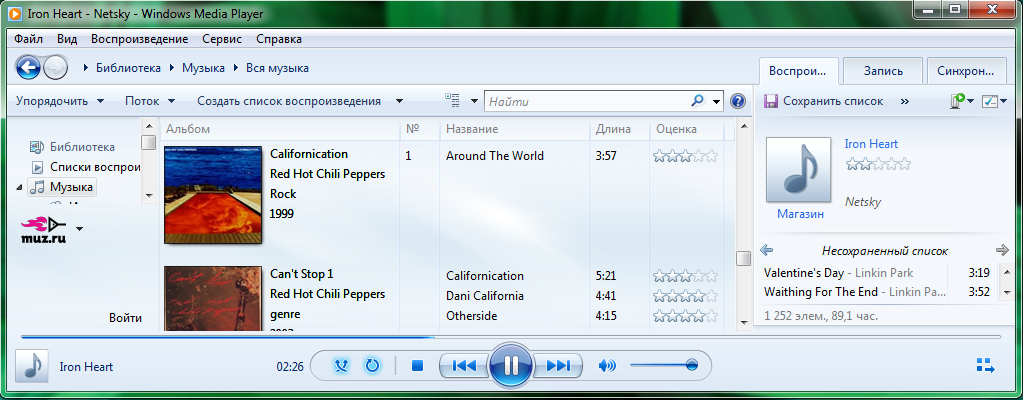Viewport: 1023px width, 400px height.
Task: Mute the sound using speaker icon
Action: pyautogui.click(x=606, y=365)
